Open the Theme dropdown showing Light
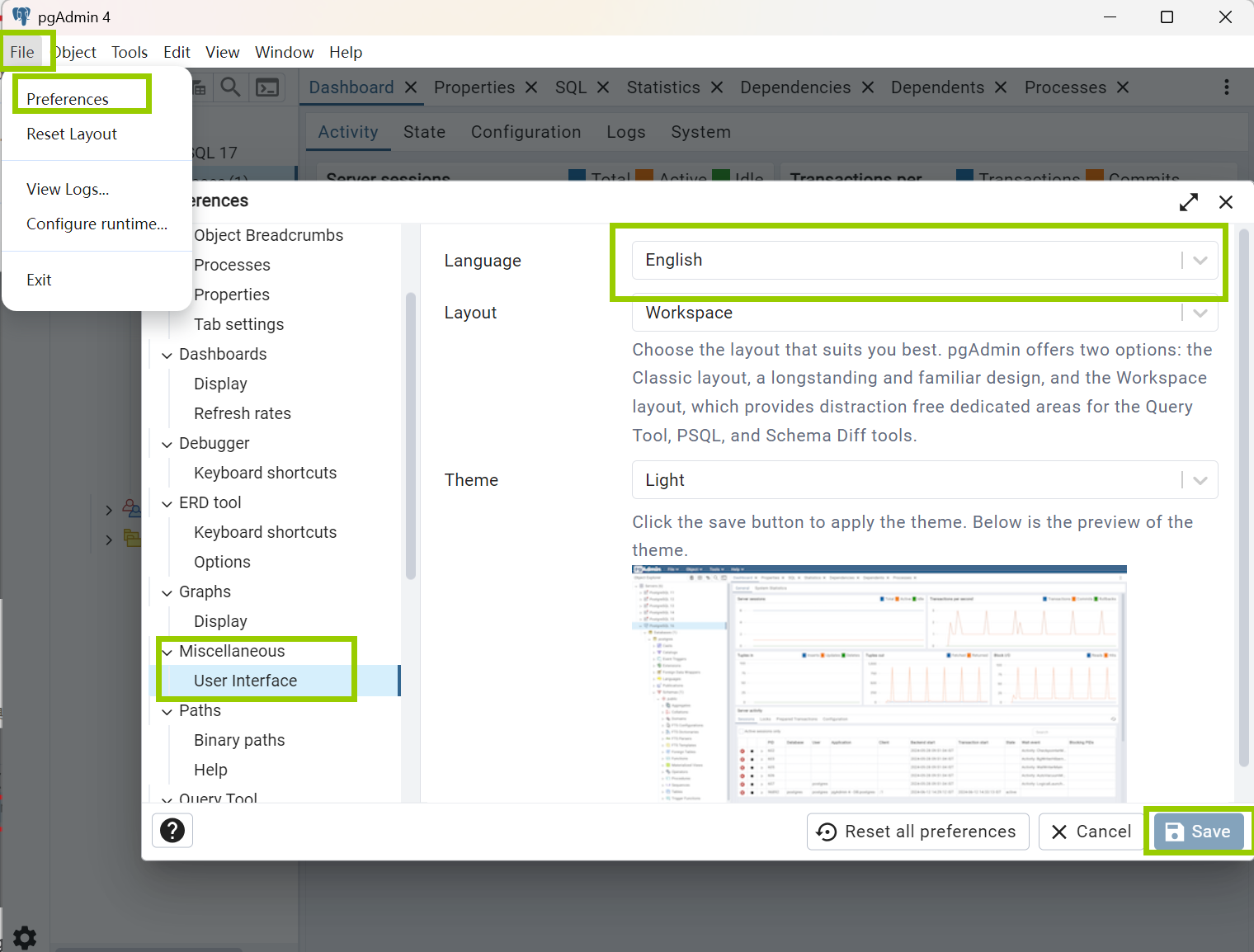The height and width of the screenshot is (952, 1254). (925, 480)
